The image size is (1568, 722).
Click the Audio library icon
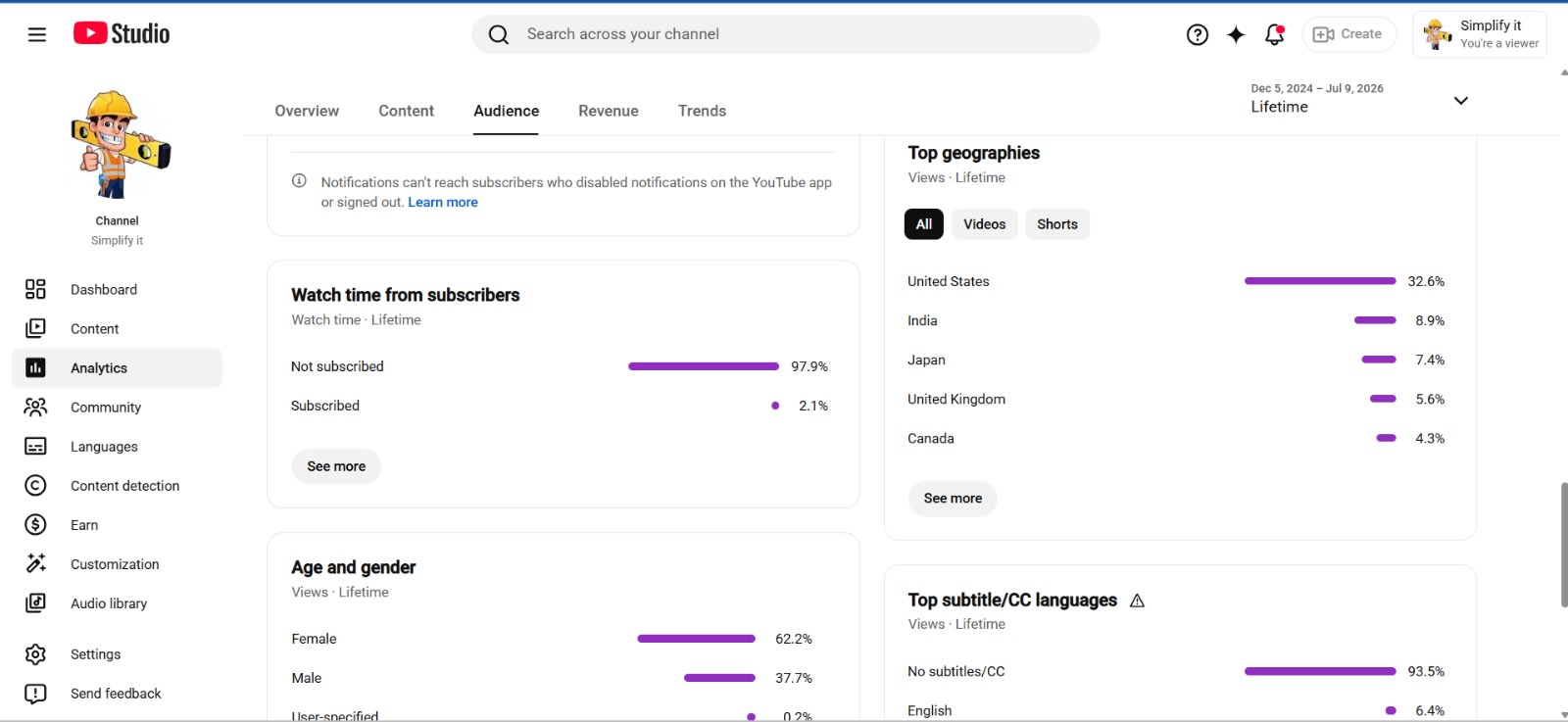click(35, 602)
